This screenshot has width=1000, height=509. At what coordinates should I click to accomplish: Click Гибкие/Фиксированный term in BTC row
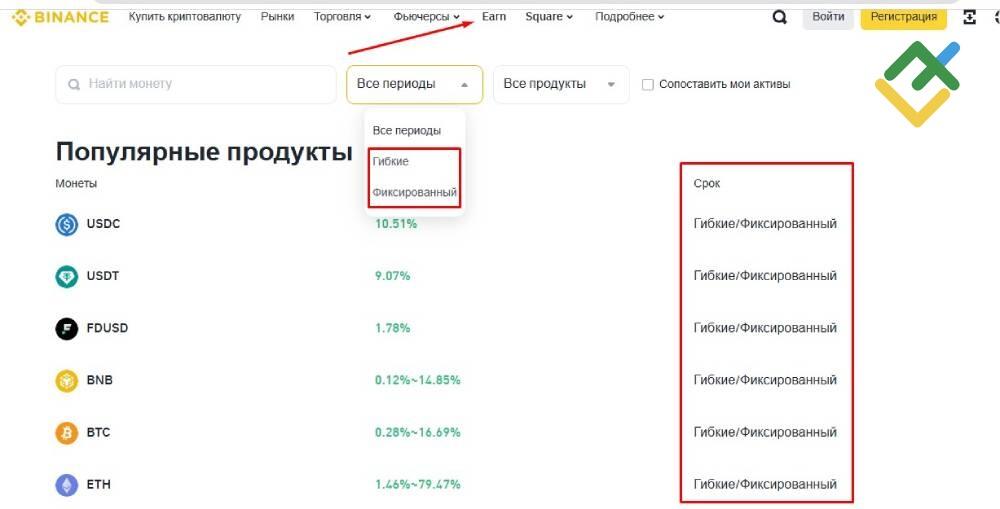coord(765,432)
